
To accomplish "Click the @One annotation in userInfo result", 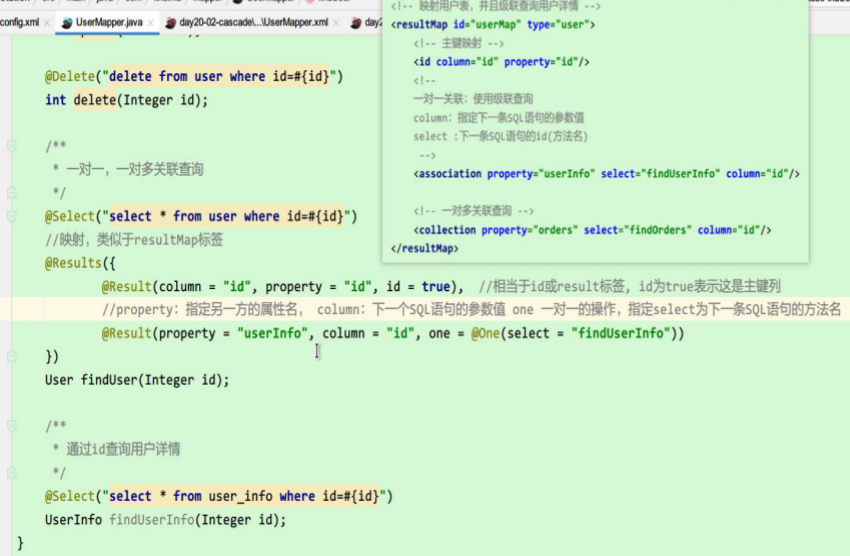I will (x=485, y=333).
